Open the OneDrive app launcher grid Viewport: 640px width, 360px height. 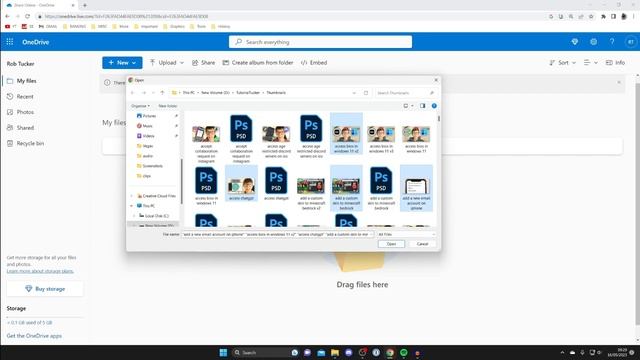(x=10, y=42)
